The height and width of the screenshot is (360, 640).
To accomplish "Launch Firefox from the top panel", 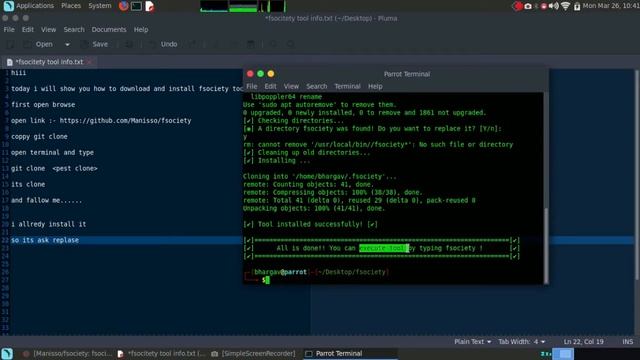I will pos(124,6).
